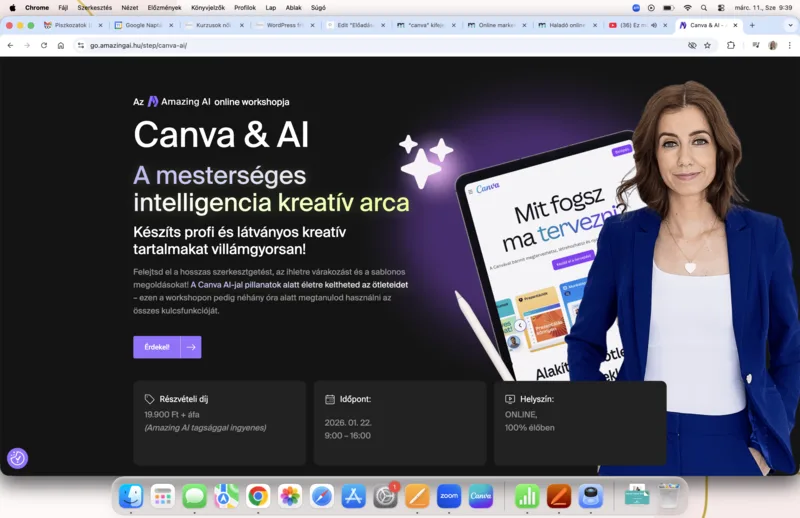The width and height of the screenshot is (800, 518).
Task: Switch to the Haladó online tab
Action: (566, 25)
